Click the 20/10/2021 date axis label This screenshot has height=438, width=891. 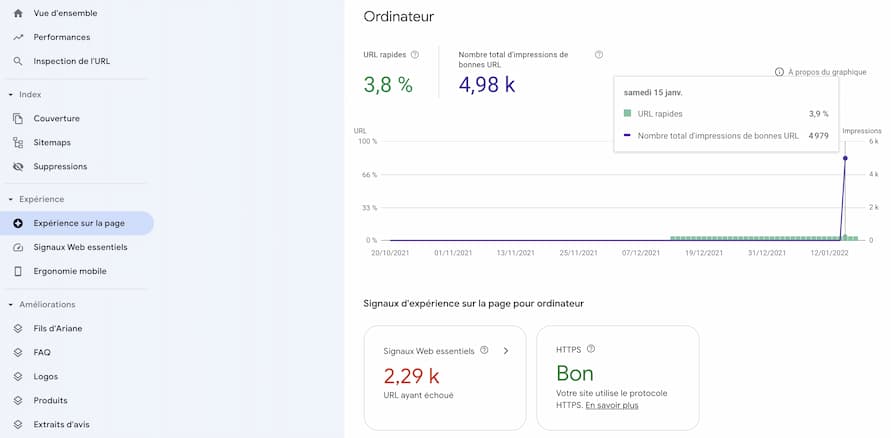[x=390, y=253]
